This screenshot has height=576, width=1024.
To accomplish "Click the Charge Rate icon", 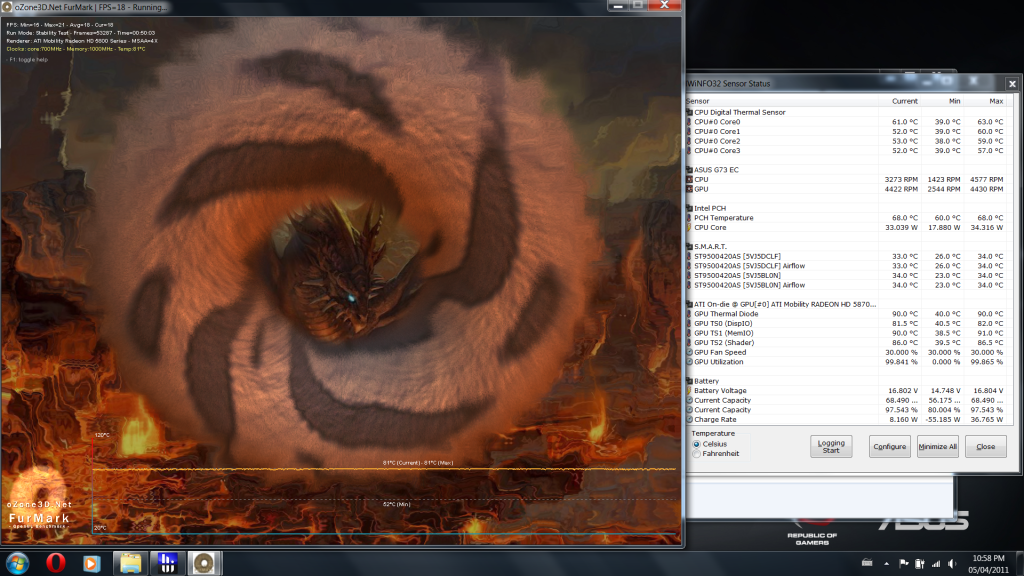I will pyautogui.click(x=689, y=420).
